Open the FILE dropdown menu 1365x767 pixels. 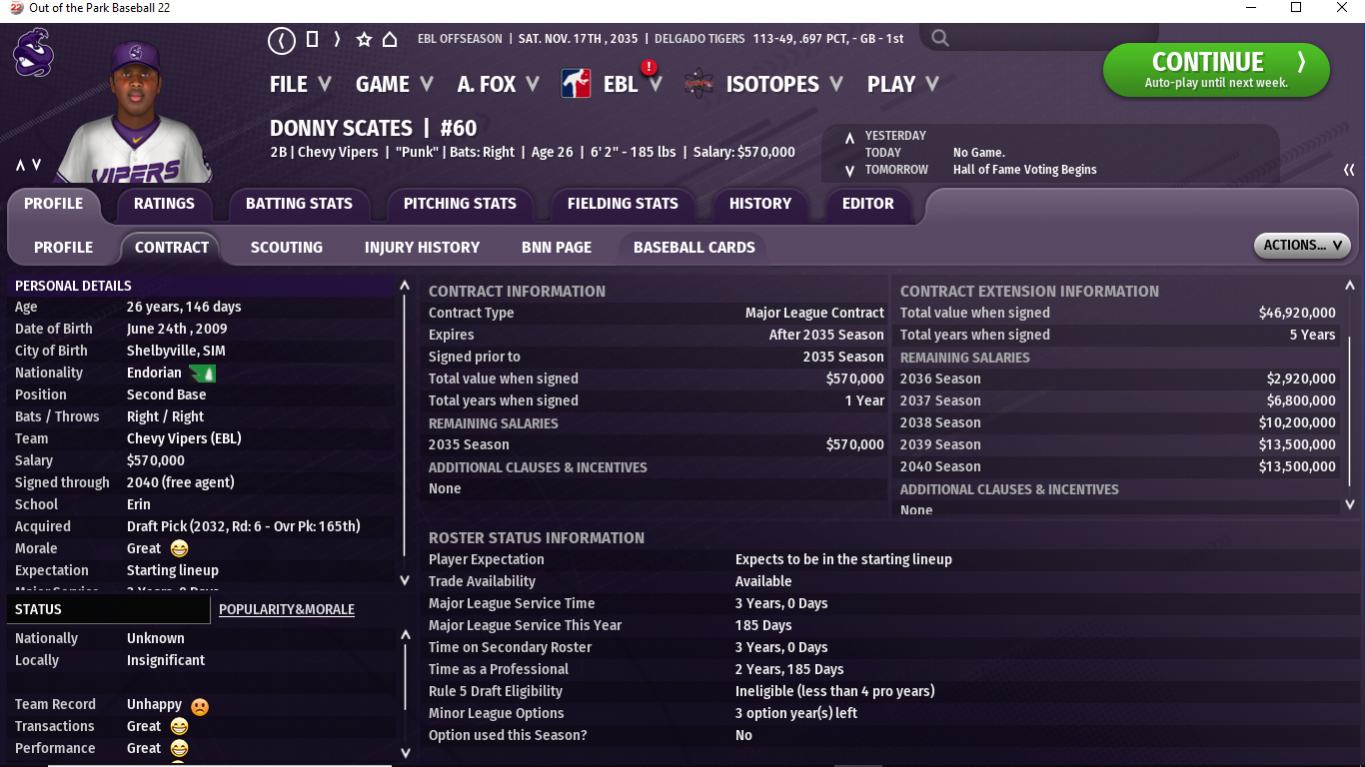pos(299,84)
